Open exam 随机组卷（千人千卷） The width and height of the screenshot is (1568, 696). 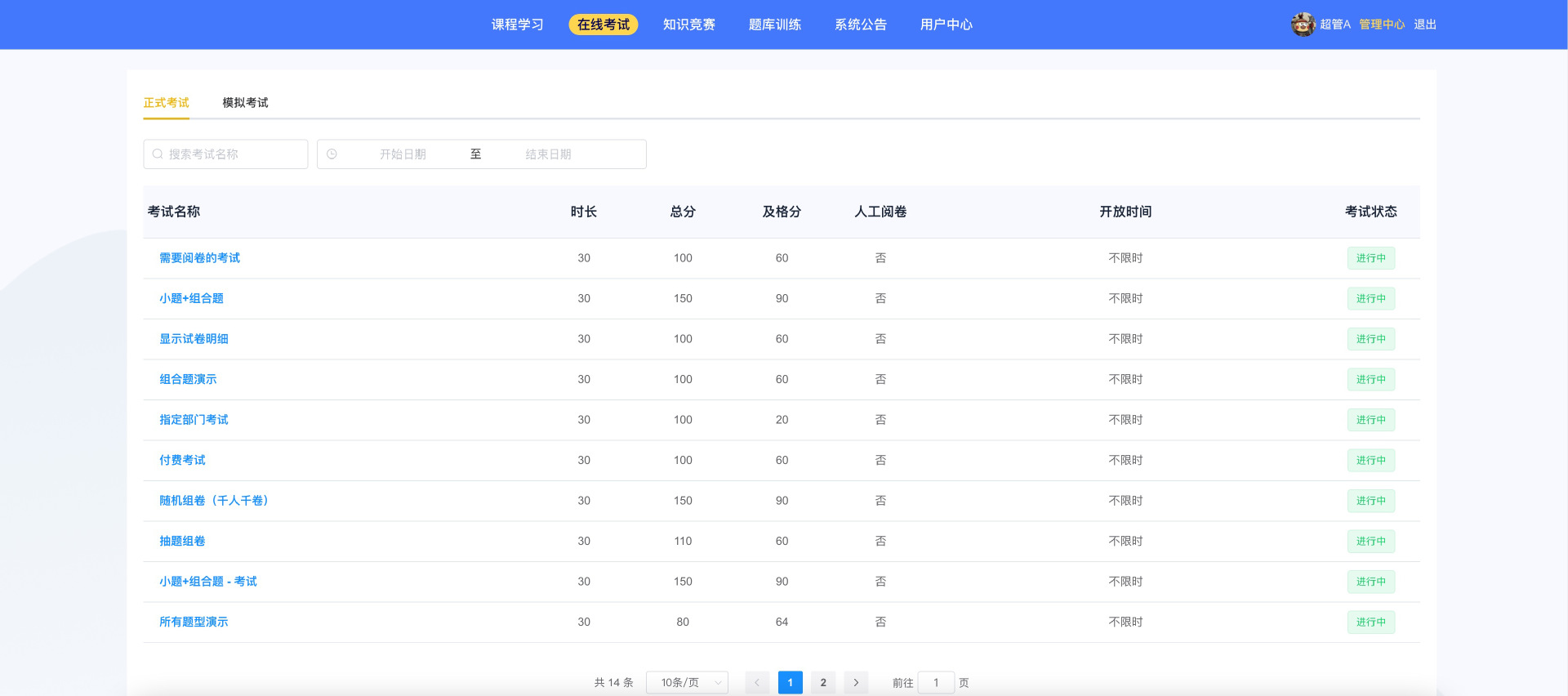tap(214, 501)
